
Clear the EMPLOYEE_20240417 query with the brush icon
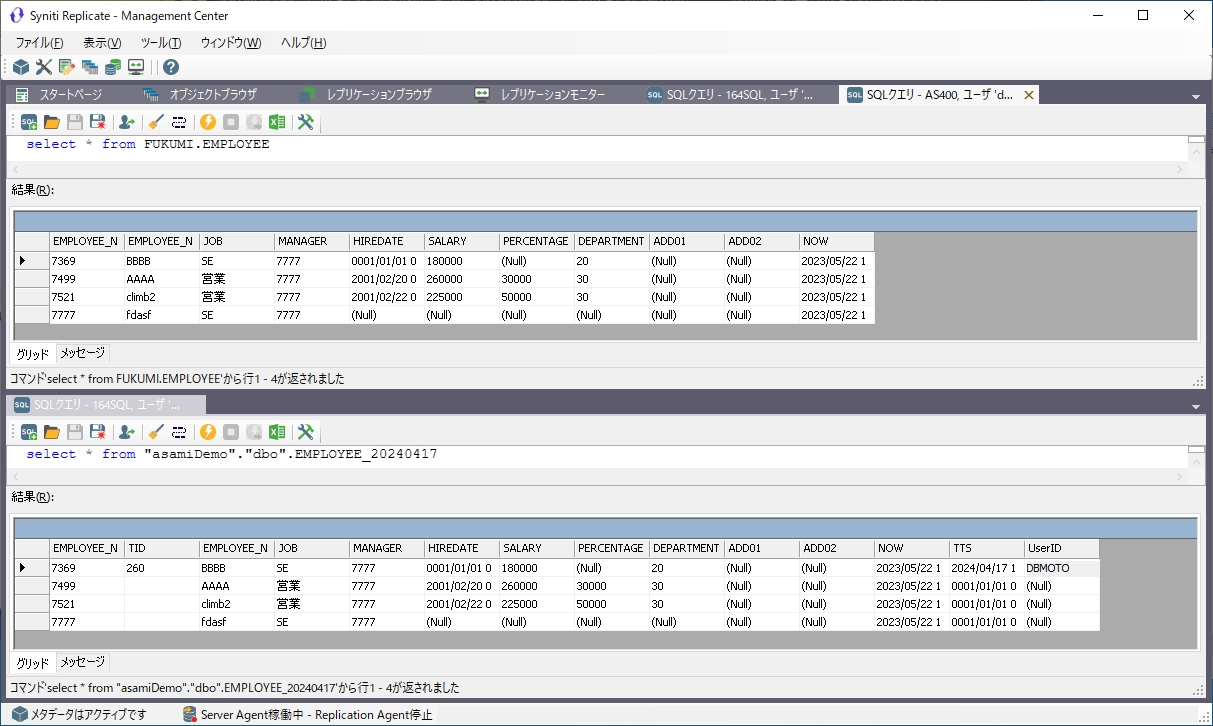(156, 432)
